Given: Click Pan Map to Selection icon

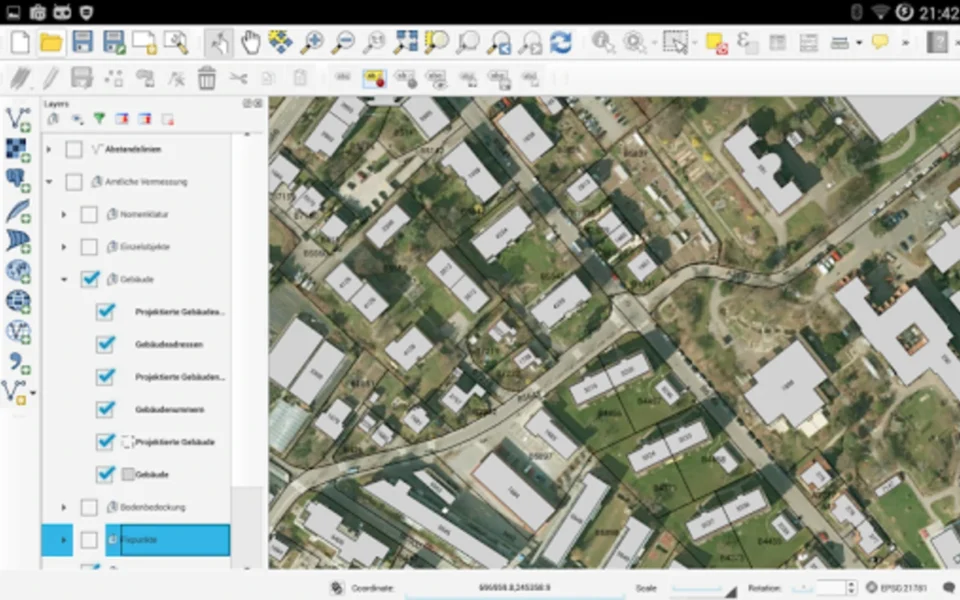Looking at the screenshot, I should pyautogui.click(x=281, y=42).
